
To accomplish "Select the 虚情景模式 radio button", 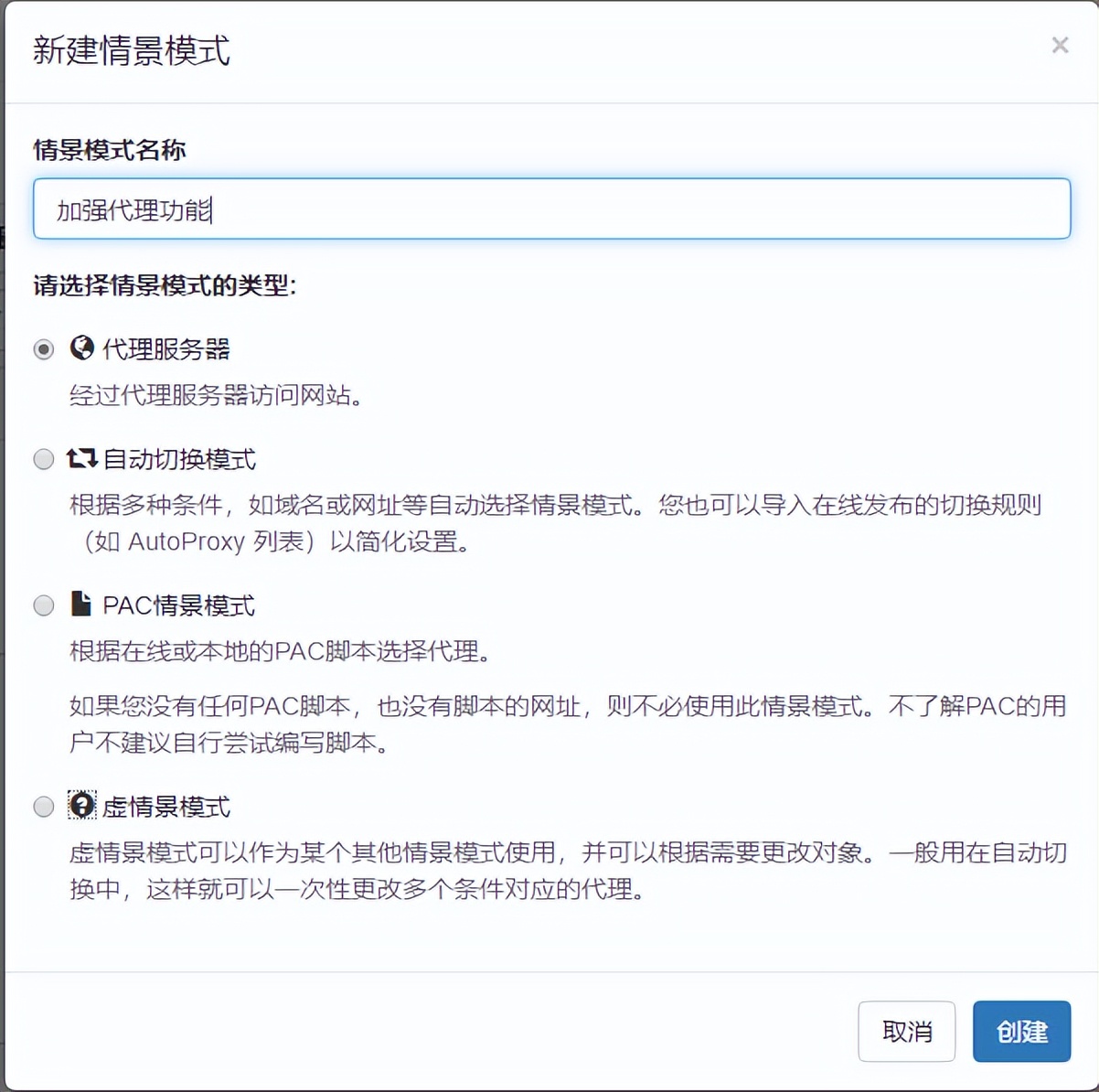I will coord(43,806).
